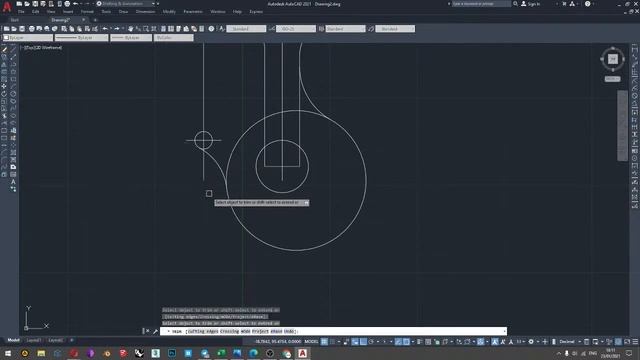Toggle Polar Tracking in status bar

tap(371, 342)
